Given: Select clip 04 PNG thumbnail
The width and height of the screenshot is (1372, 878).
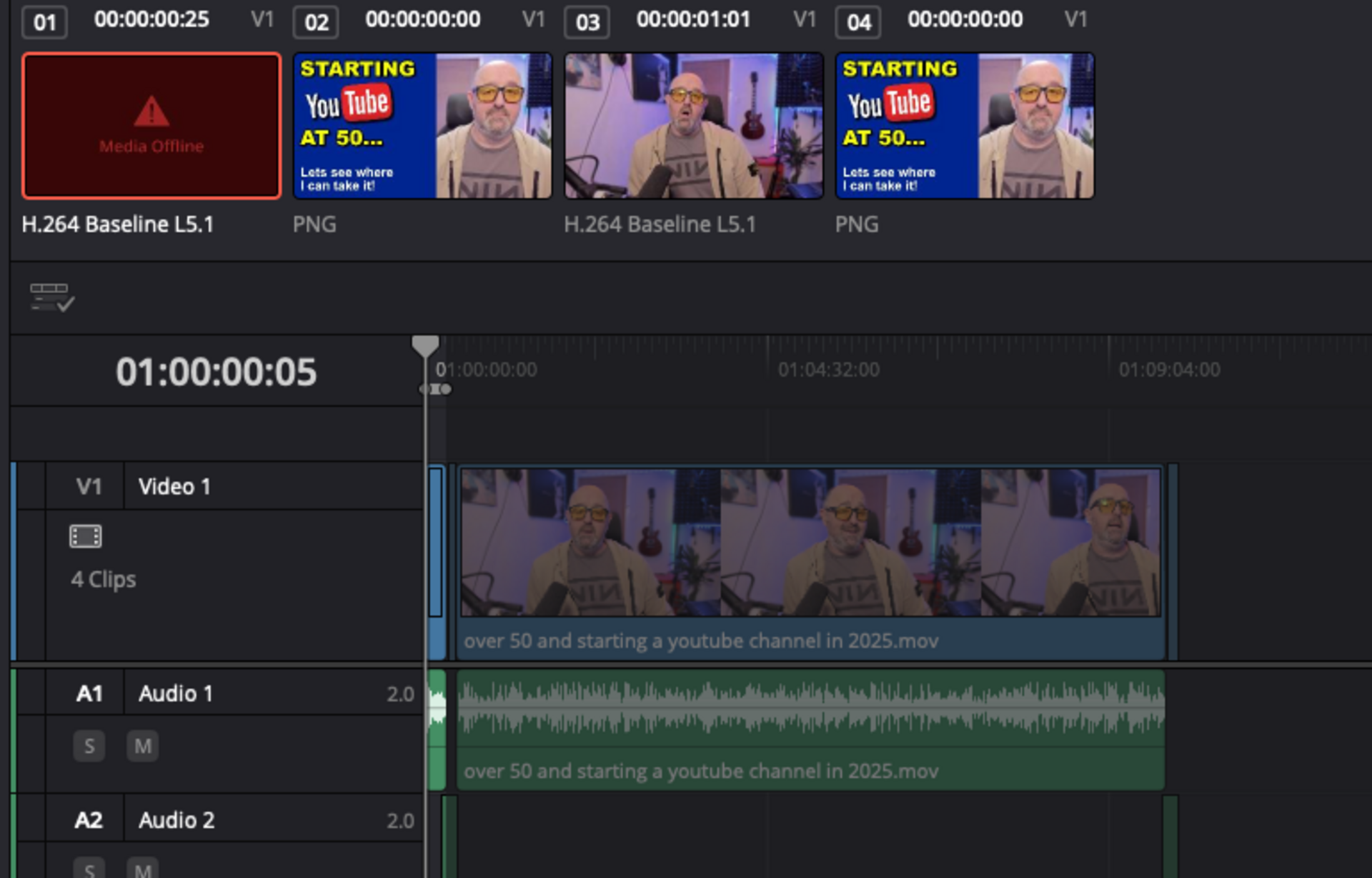Looking at the screenshot, I should coord(964,126).
